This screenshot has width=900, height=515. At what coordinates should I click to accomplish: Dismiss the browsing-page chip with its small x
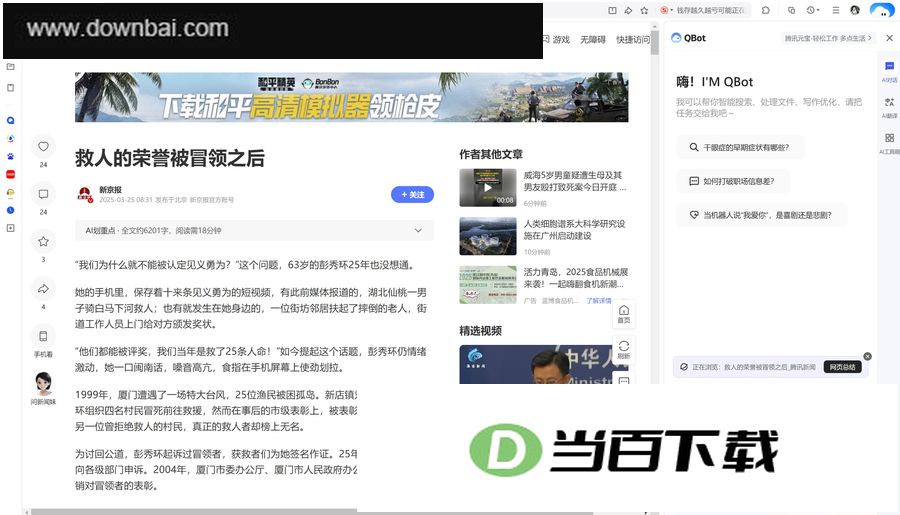coord(868,357)
